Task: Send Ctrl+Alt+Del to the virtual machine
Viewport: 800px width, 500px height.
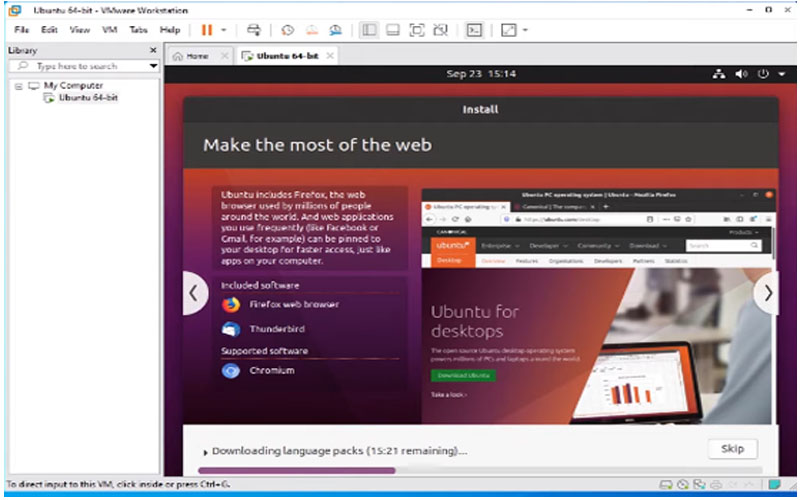Action: [254, 30]
